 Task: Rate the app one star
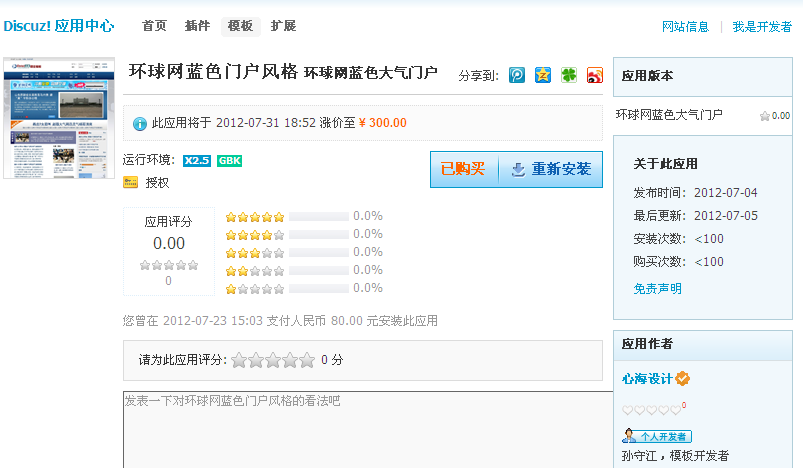239,360
